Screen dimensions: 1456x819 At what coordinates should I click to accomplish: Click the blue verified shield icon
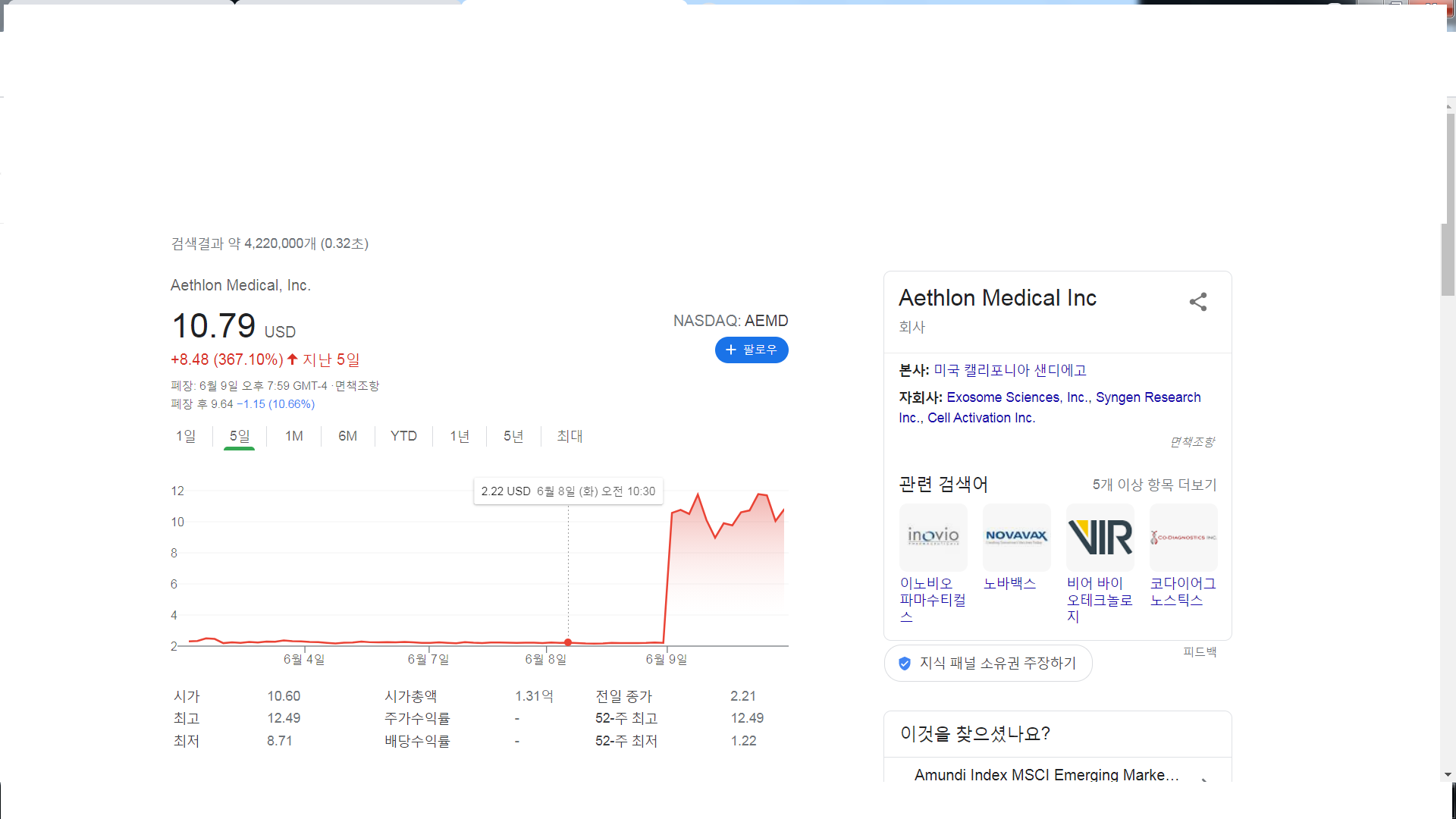point(904,663)
